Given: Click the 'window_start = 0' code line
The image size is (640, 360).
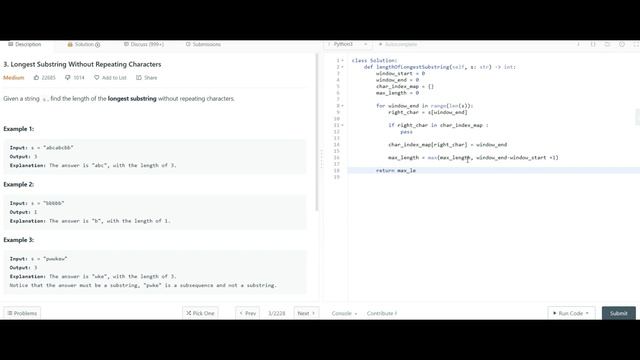Looking at the screenshot, I should (x=400, y=73).
